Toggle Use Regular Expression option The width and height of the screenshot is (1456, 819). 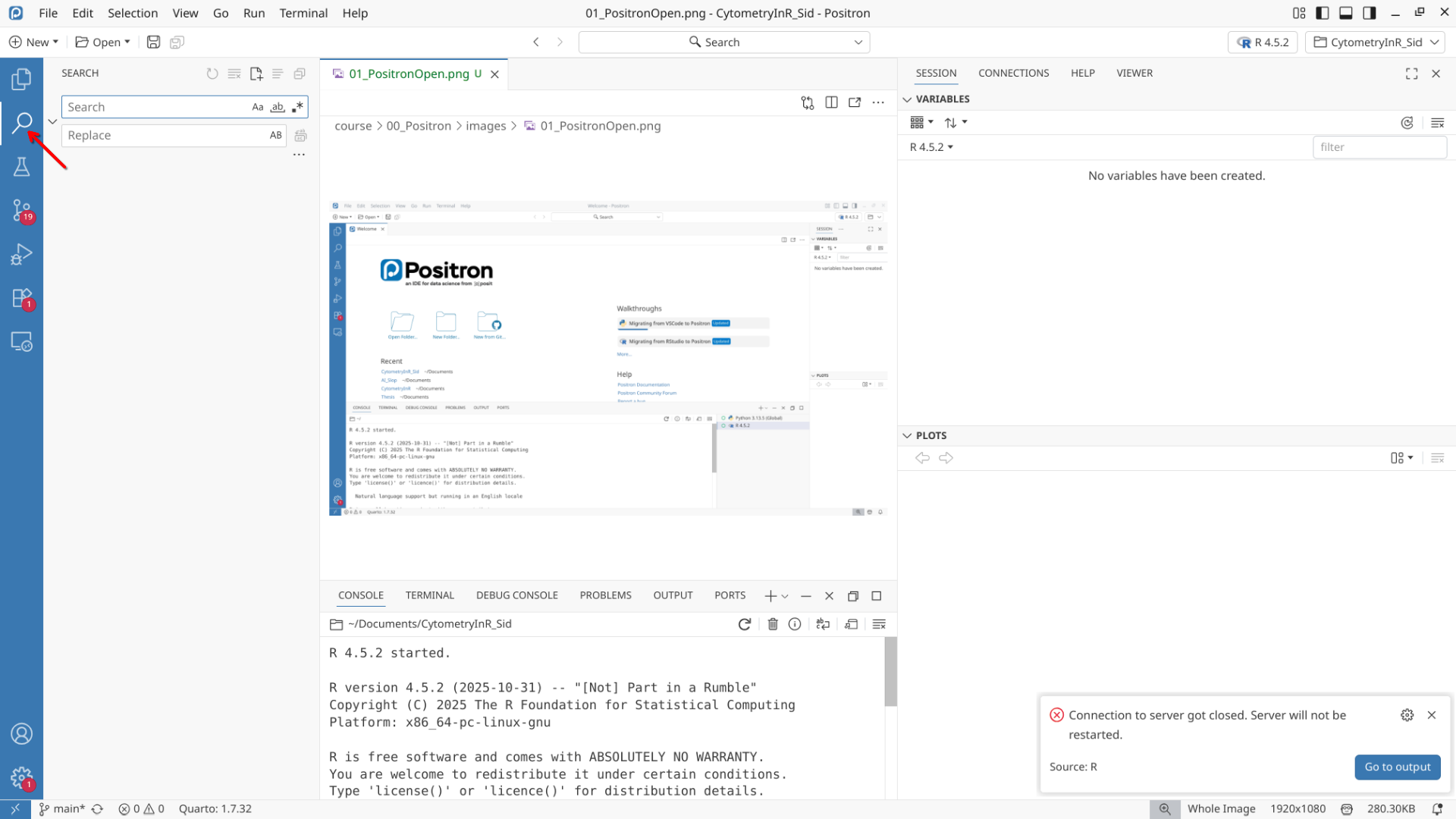click(x=297, y=107)
